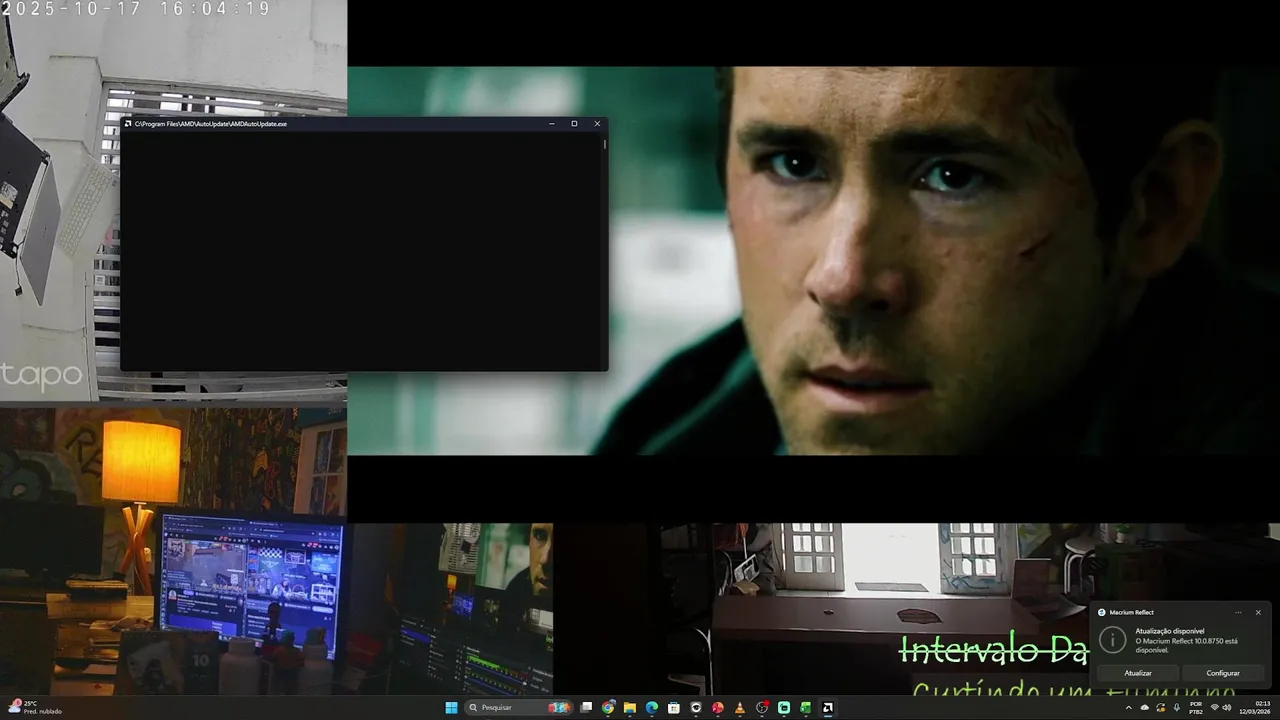The height and width of the screenshot is (720, 1280).
Task: Open the Wi-Fi network tray icon
Action: coord(1215,708)
